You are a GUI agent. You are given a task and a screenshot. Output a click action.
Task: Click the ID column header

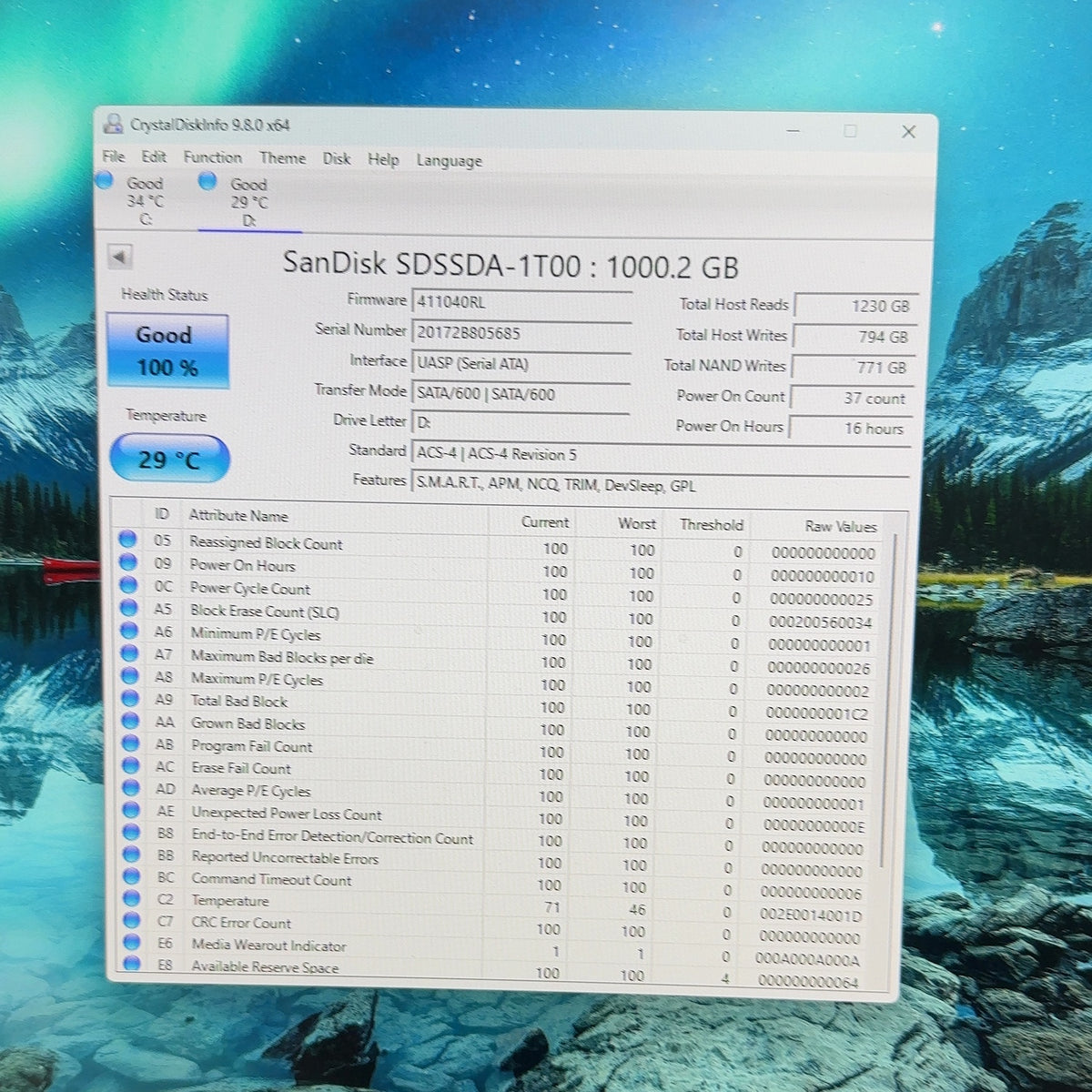(162, 514)
